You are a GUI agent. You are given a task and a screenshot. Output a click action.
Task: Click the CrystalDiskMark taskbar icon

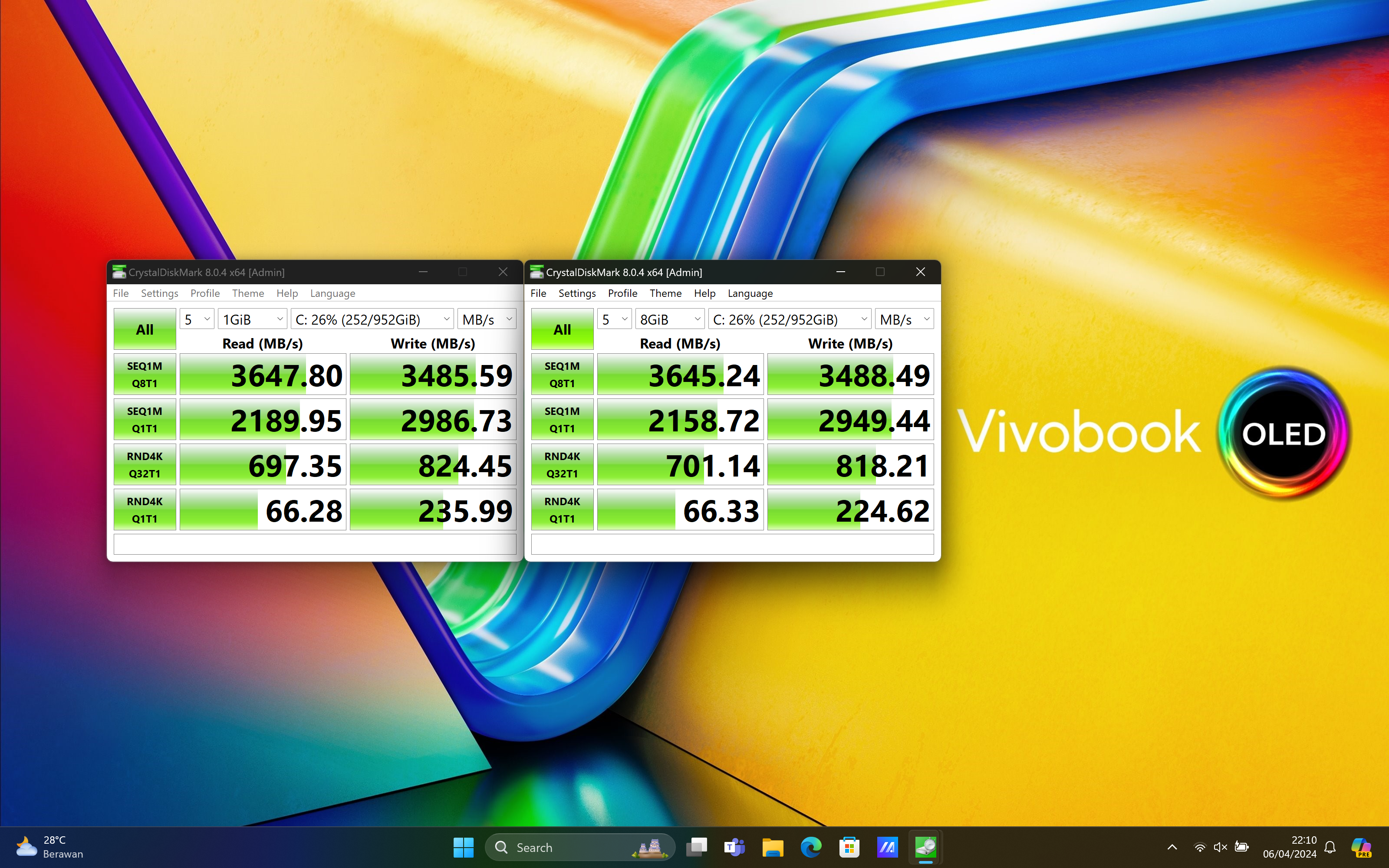925,847
